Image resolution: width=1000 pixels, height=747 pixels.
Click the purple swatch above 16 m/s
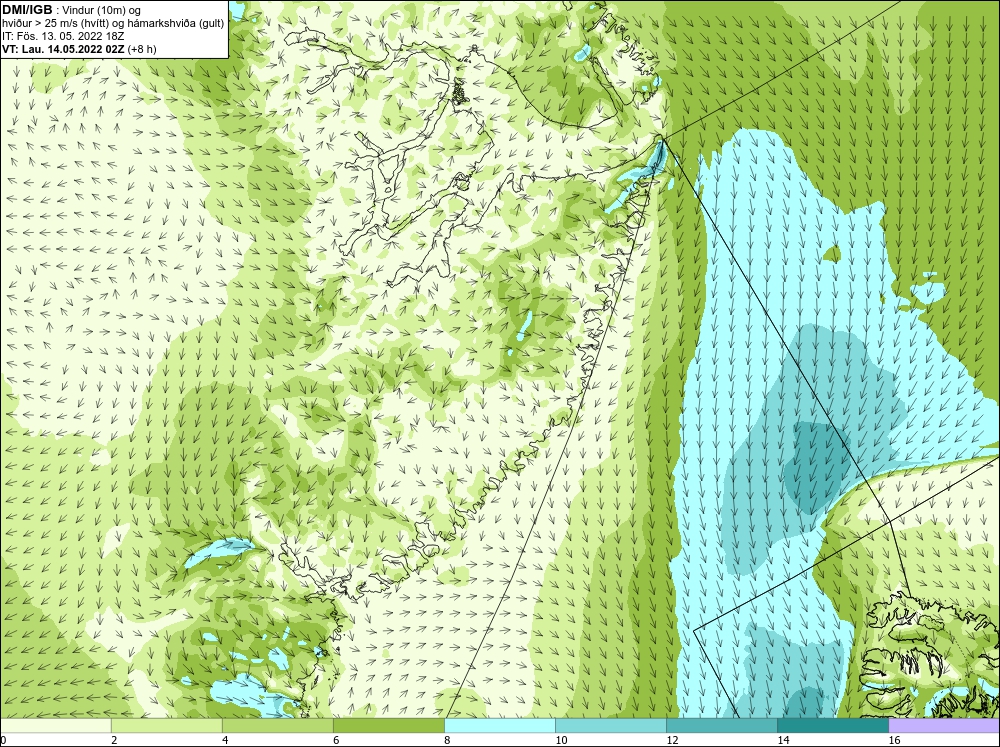(x=944, y=725)
